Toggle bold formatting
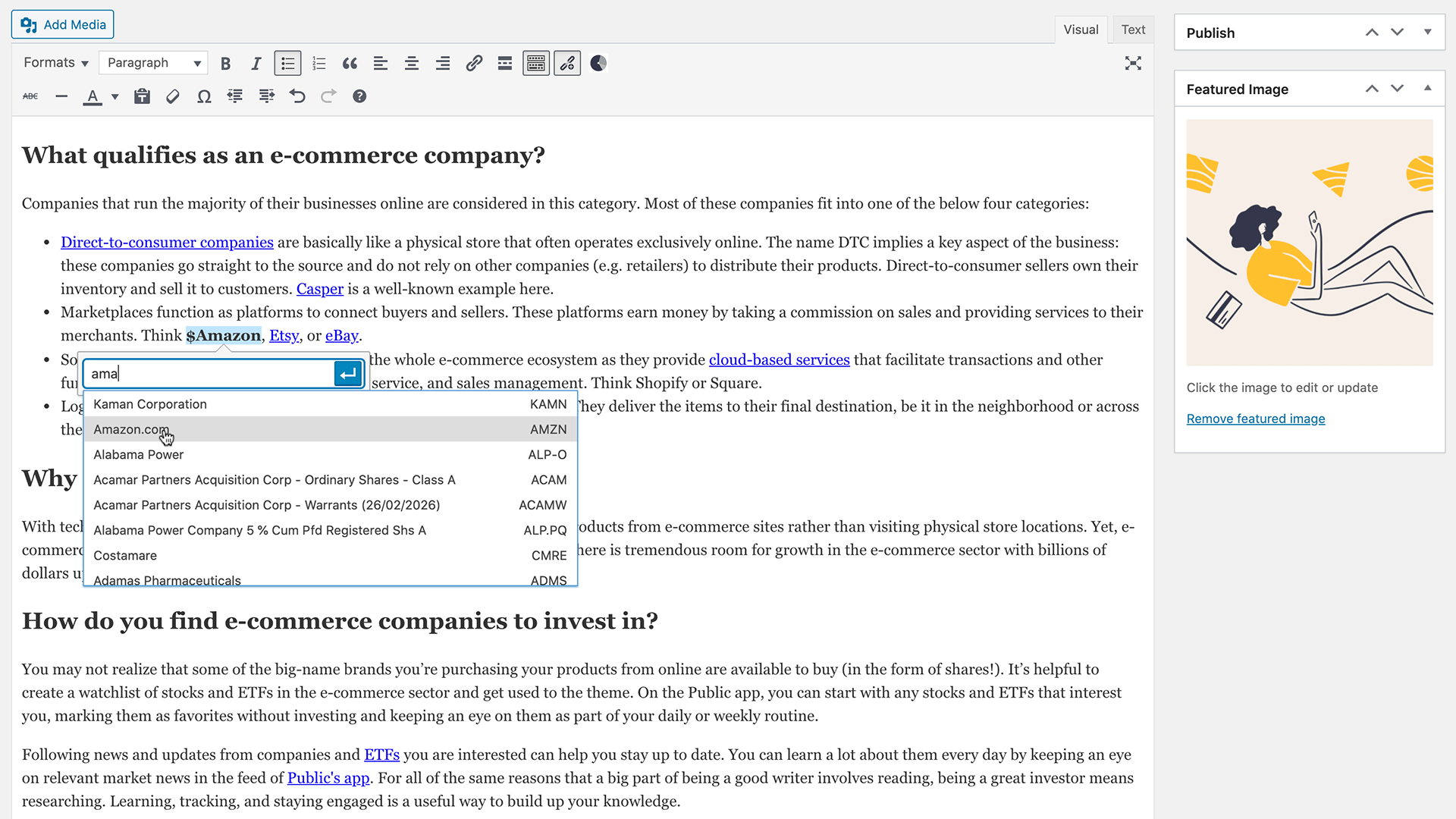The width and height of the screenshot is (1456, 819). [x=225, y=63]
